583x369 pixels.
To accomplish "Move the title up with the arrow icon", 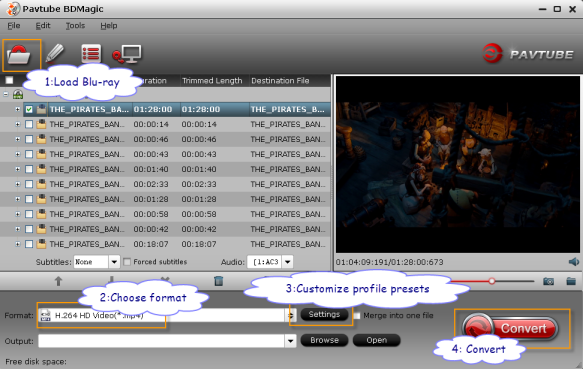I will tap(58, 281).
